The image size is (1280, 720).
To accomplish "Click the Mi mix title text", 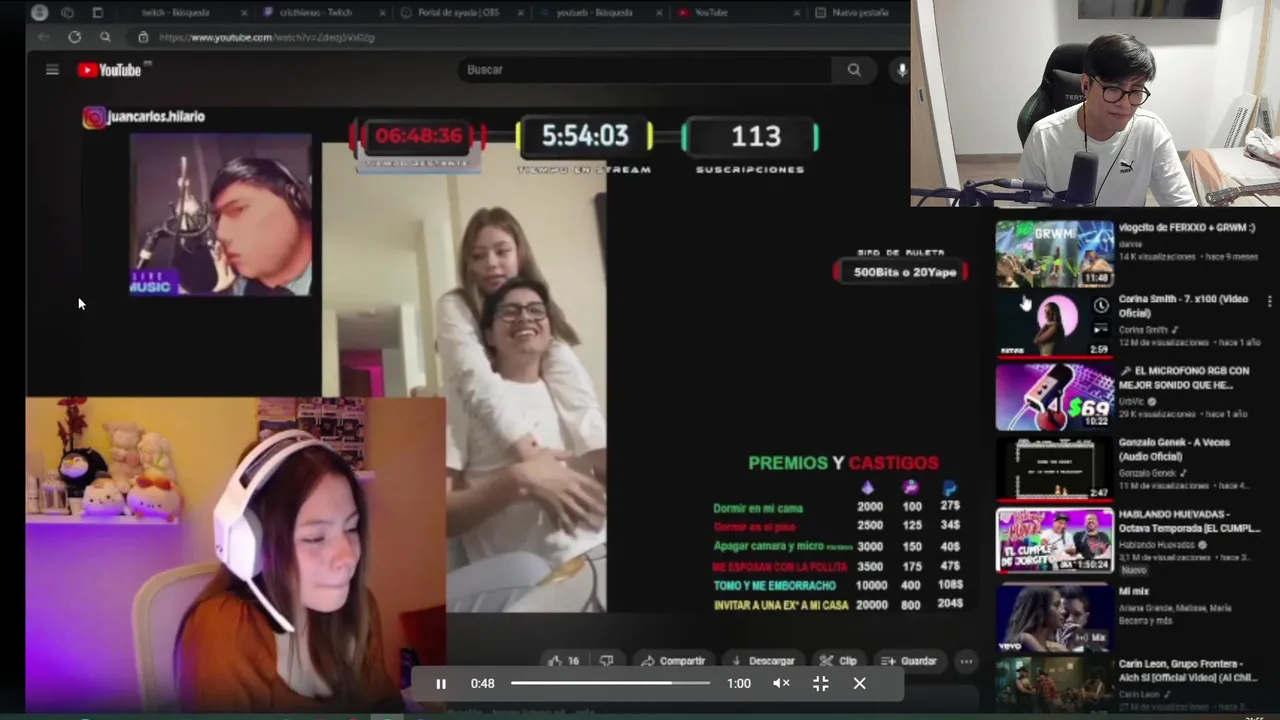I will click(1133, 591).
